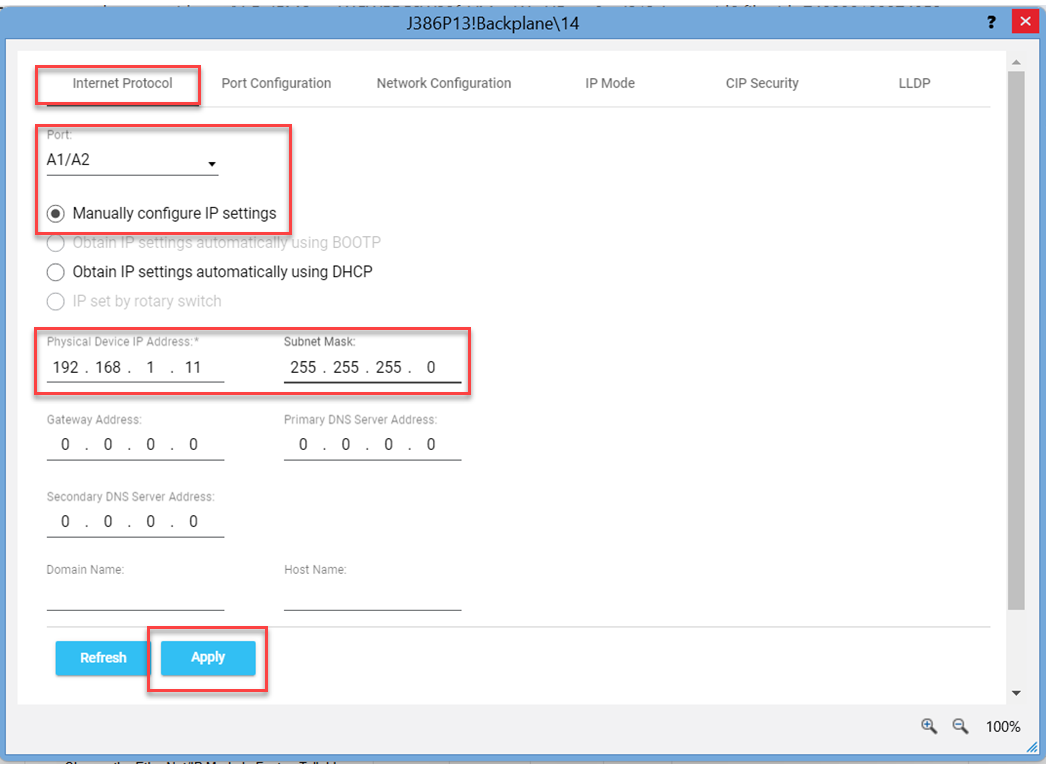Click the zoom out magnifier icon
Image resolution: width=1046 pixels, height=766 pixels.
pos(959,727)
